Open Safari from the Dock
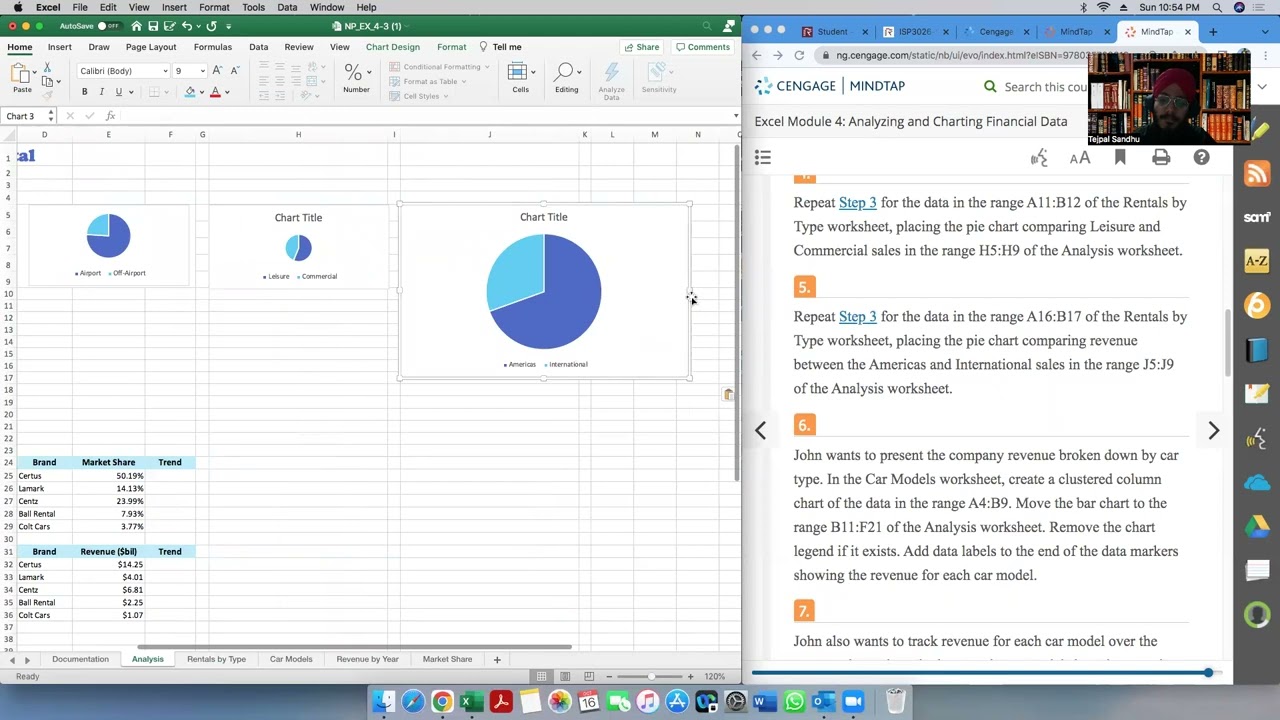Viewport: 1280px width, 720px height. 412,702
